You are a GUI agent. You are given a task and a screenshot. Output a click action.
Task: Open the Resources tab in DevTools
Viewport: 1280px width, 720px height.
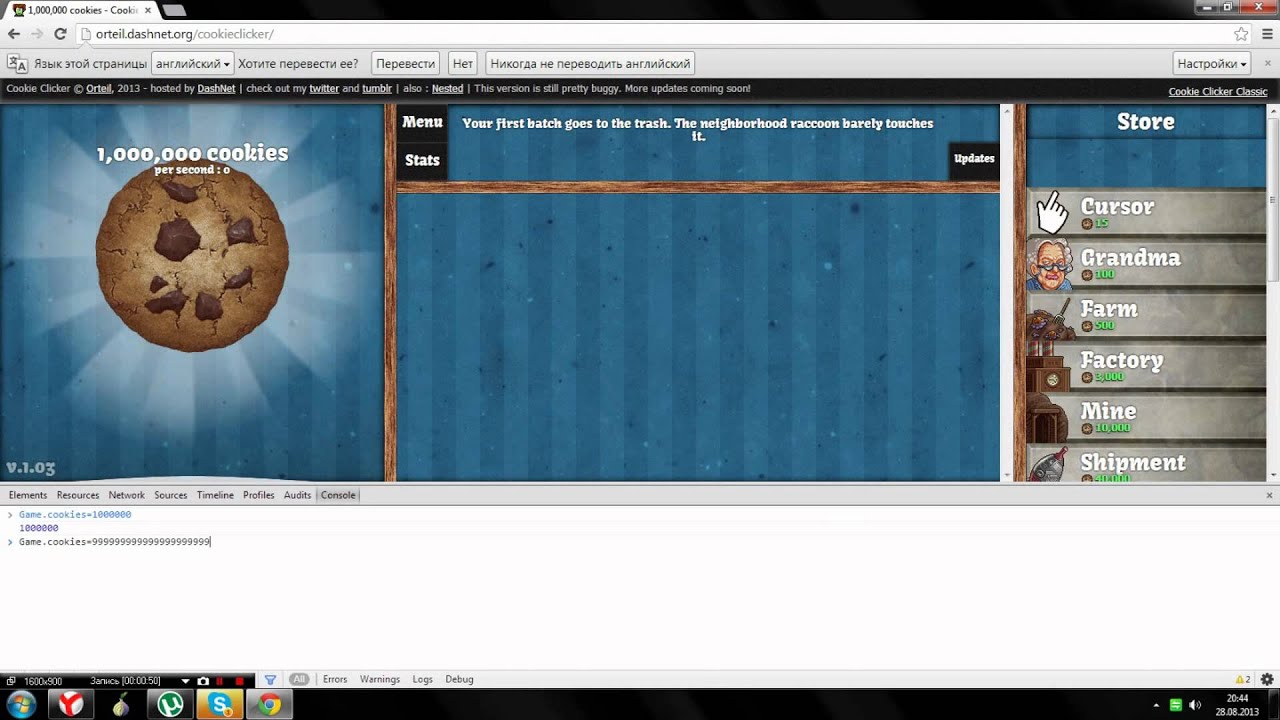click(x=78, y=495)
